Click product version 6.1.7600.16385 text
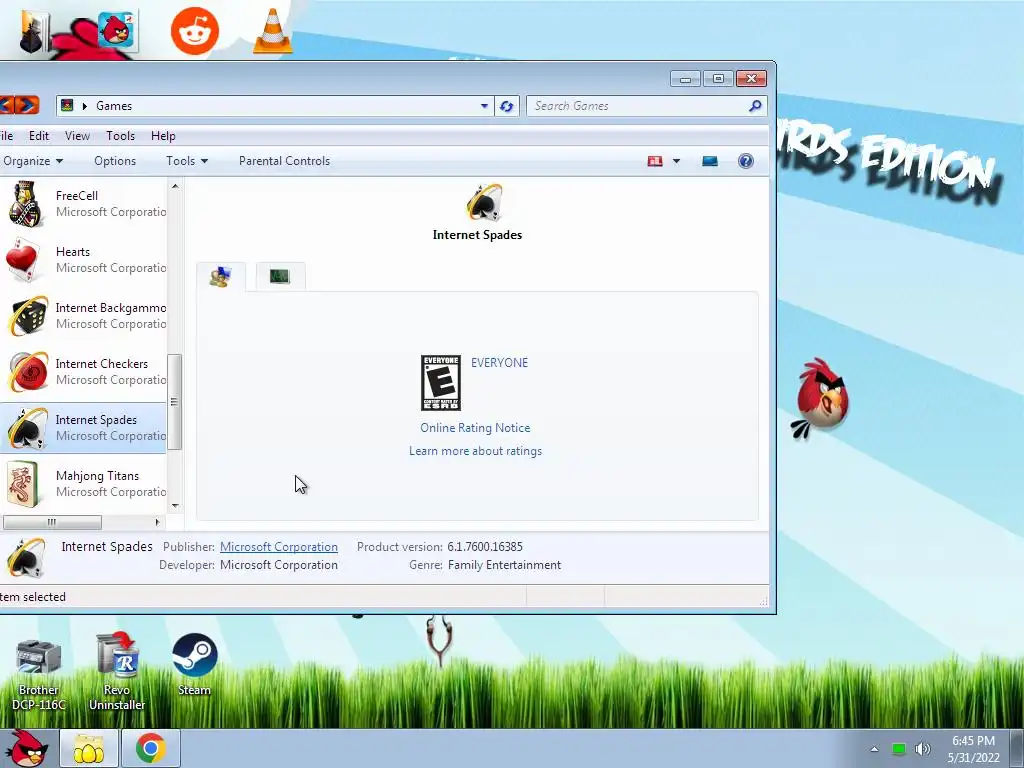The image size is (1024, 768). click(x=485, y=547)
